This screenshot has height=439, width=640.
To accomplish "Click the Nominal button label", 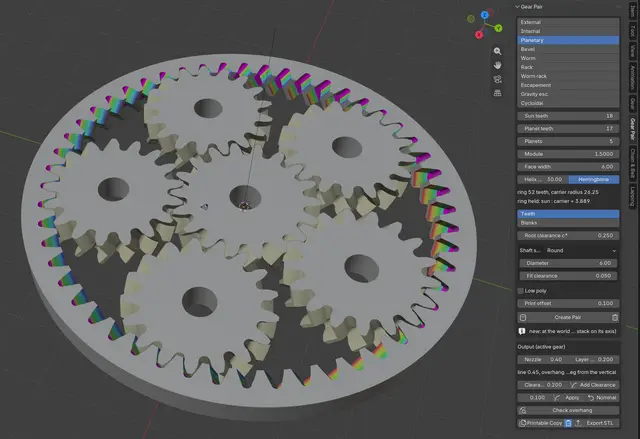I will coord(606,397).
